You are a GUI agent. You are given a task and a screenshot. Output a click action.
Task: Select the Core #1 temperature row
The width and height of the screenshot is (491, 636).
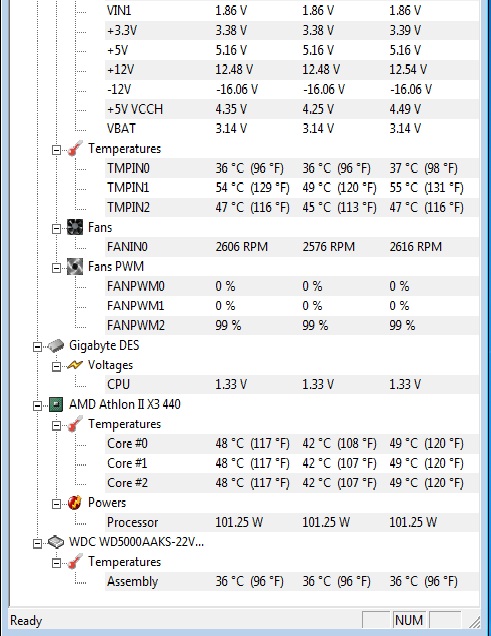coord(292,463)
